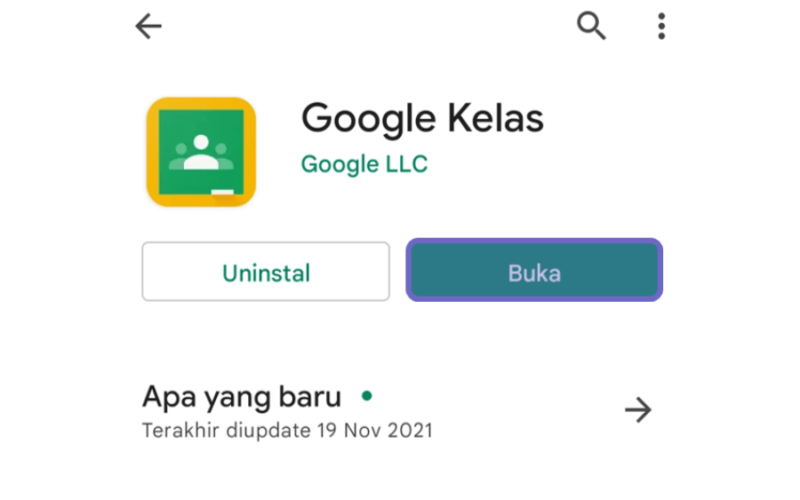
Task: Click the yellow border of the app icon
Action: pos(152,152)
